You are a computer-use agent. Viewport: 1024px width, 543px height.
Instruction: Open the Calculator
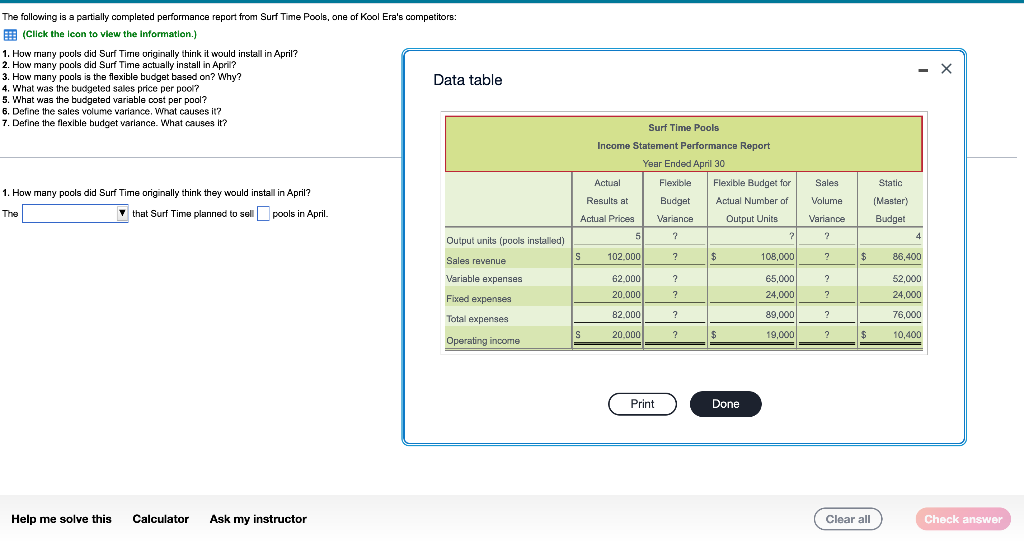click(161, 519)
